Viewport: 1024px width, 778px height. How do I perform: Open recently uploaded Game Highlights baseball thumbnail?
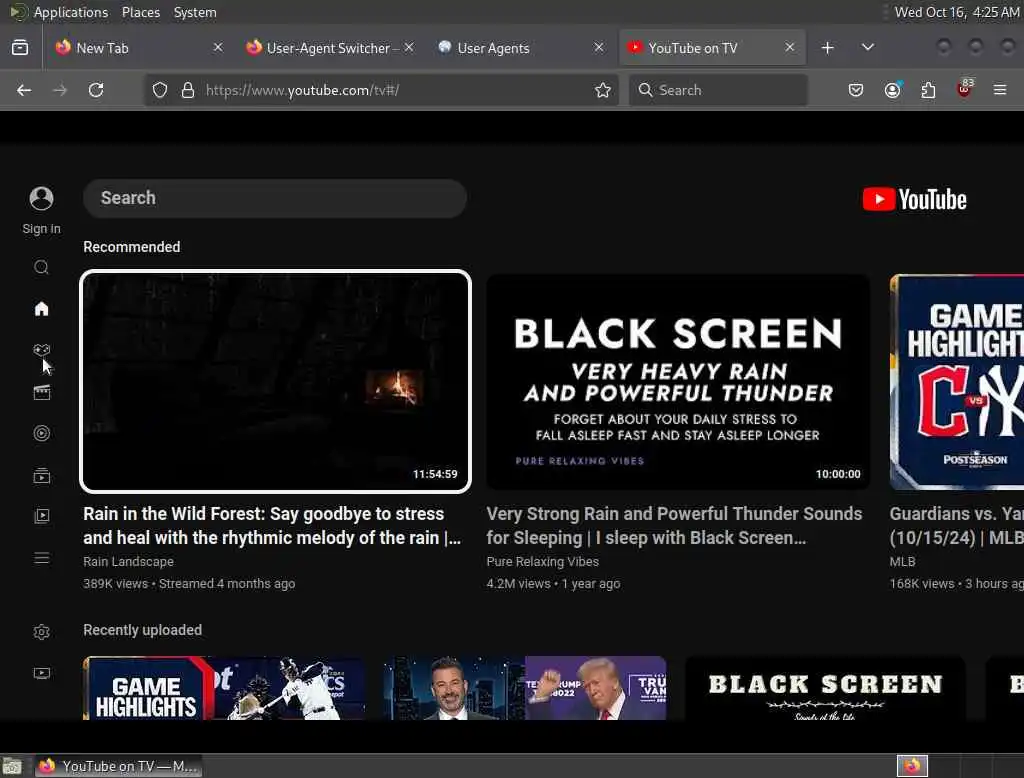[224, 688]
